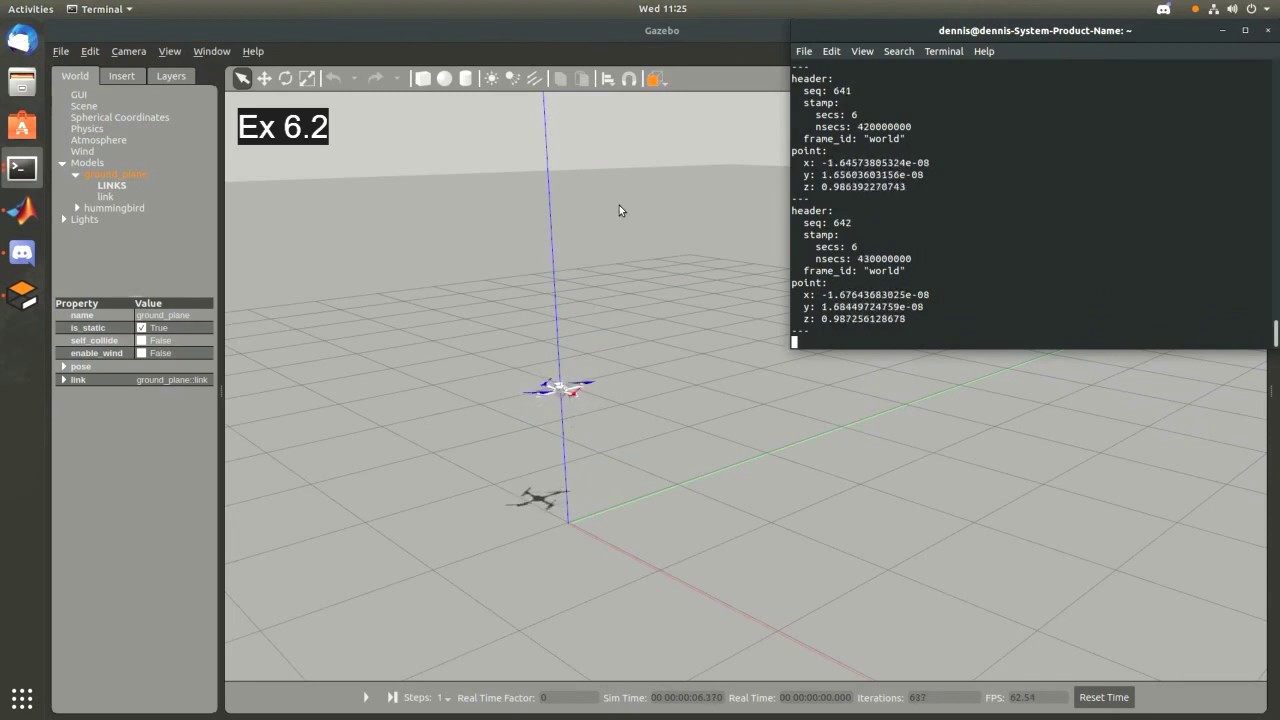The image size is (1280, 720).
Task: Expand the pose property
Action: coord(64,367)
